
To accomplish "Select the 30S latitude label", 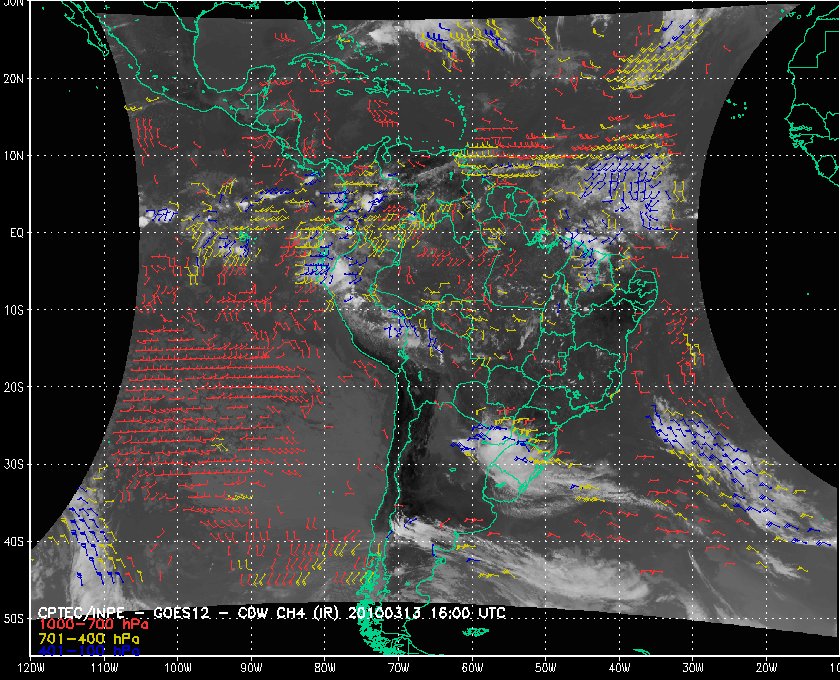I will [x=13, y=465].
